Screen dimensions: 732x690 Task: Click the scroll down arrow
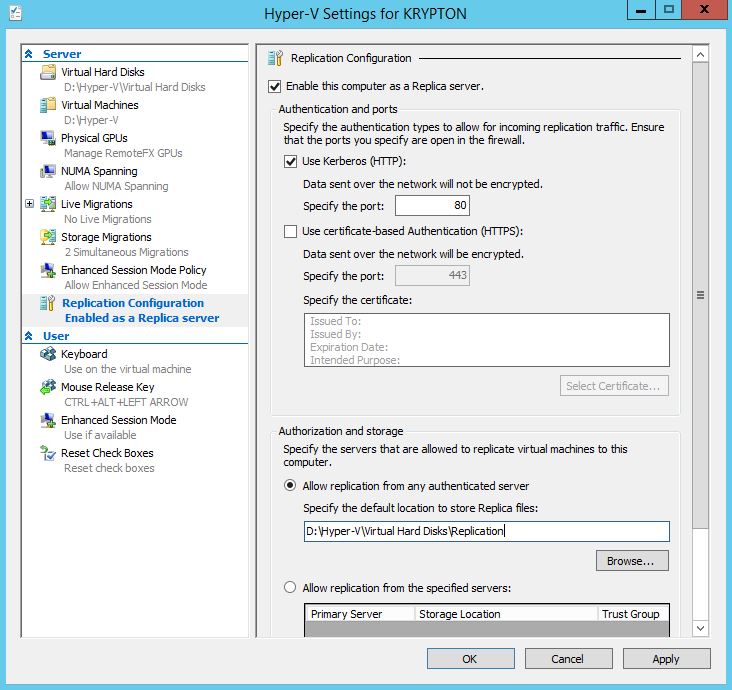(700, 628)
